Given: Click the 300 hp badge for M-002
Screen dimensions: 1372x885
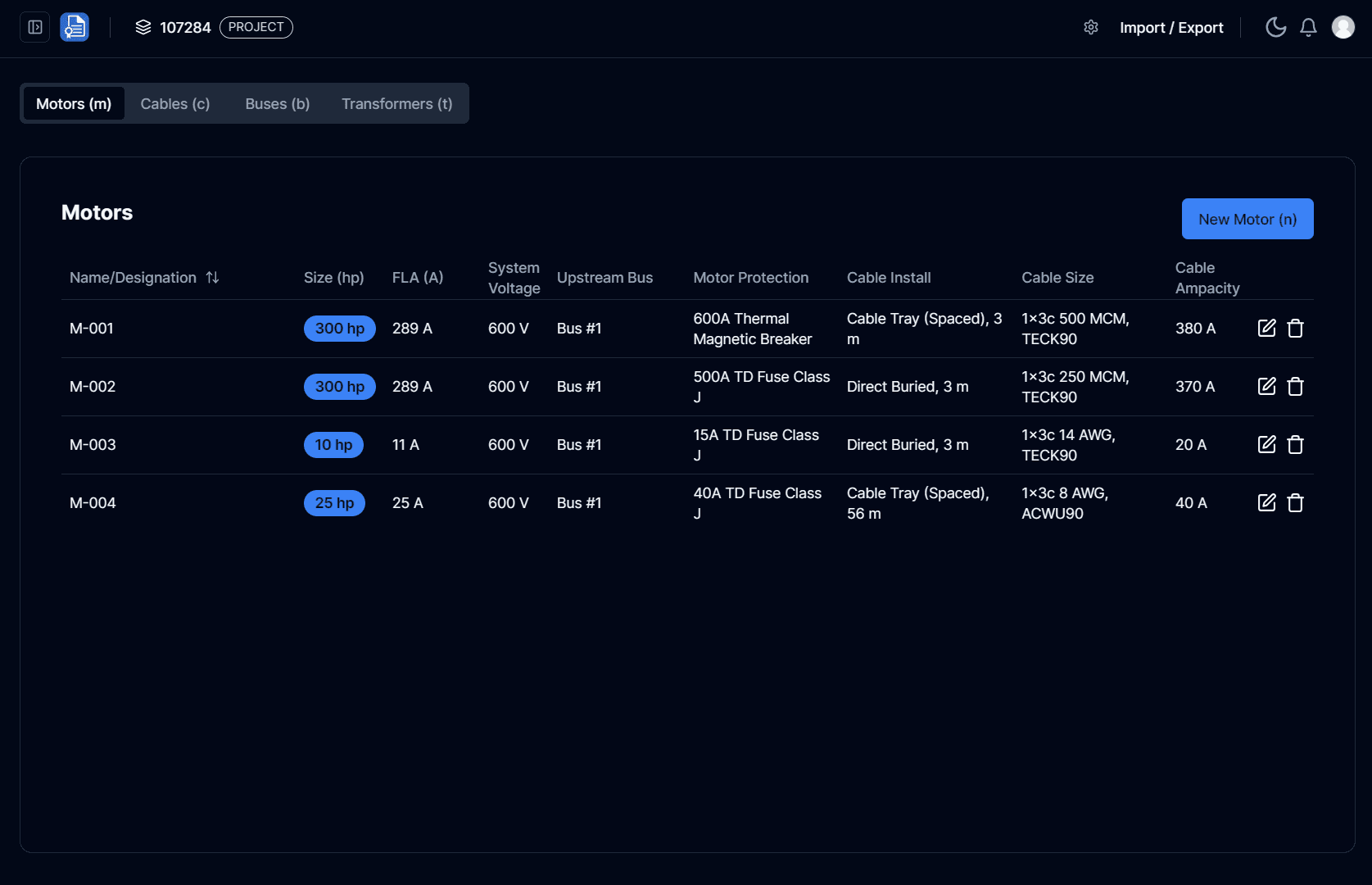Looking at the screenshot, I should click(340, 387).
